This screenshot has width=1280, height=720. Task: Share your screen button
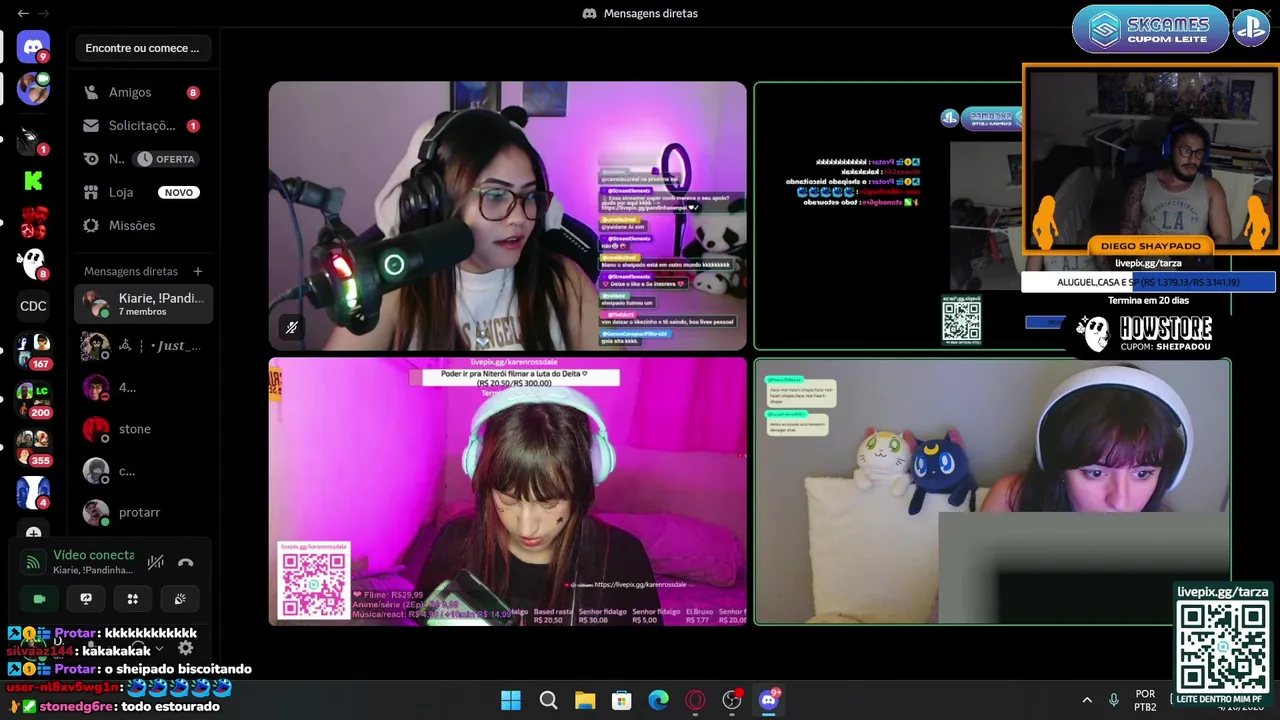pos(86,599)
